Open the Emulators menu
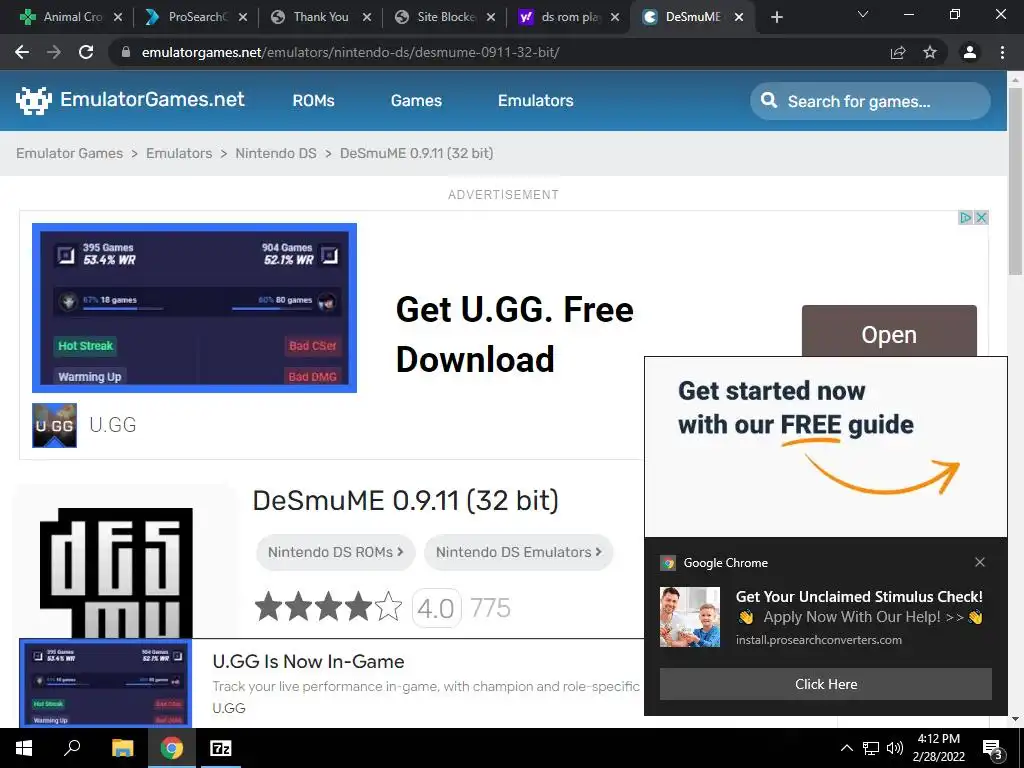This screenshot has width=1024, height=768. coord(536,101)
